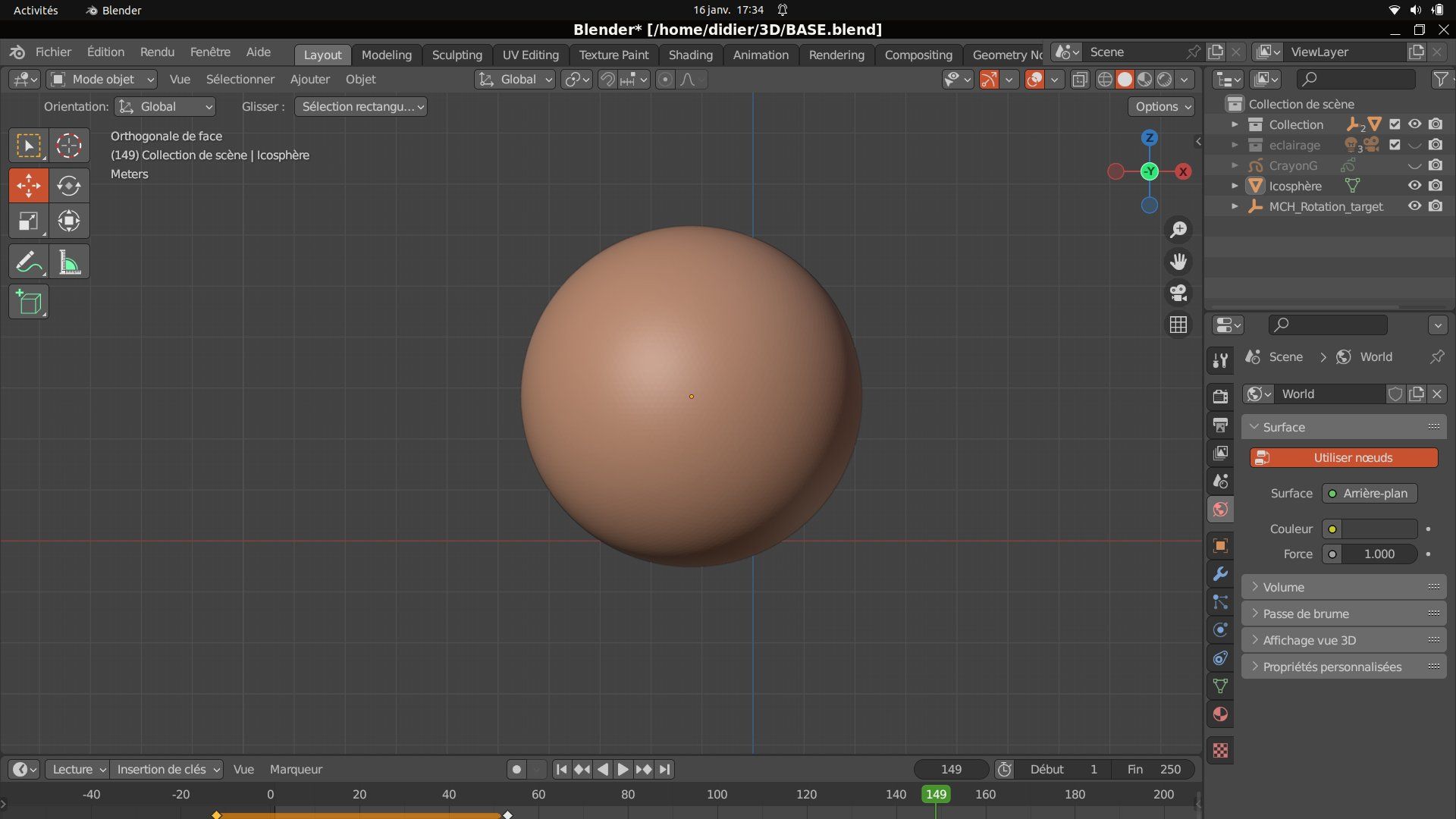Click the Z axis on navigation gizmo
Viewport: 1456px width, 819px height.
(1150, 138)
